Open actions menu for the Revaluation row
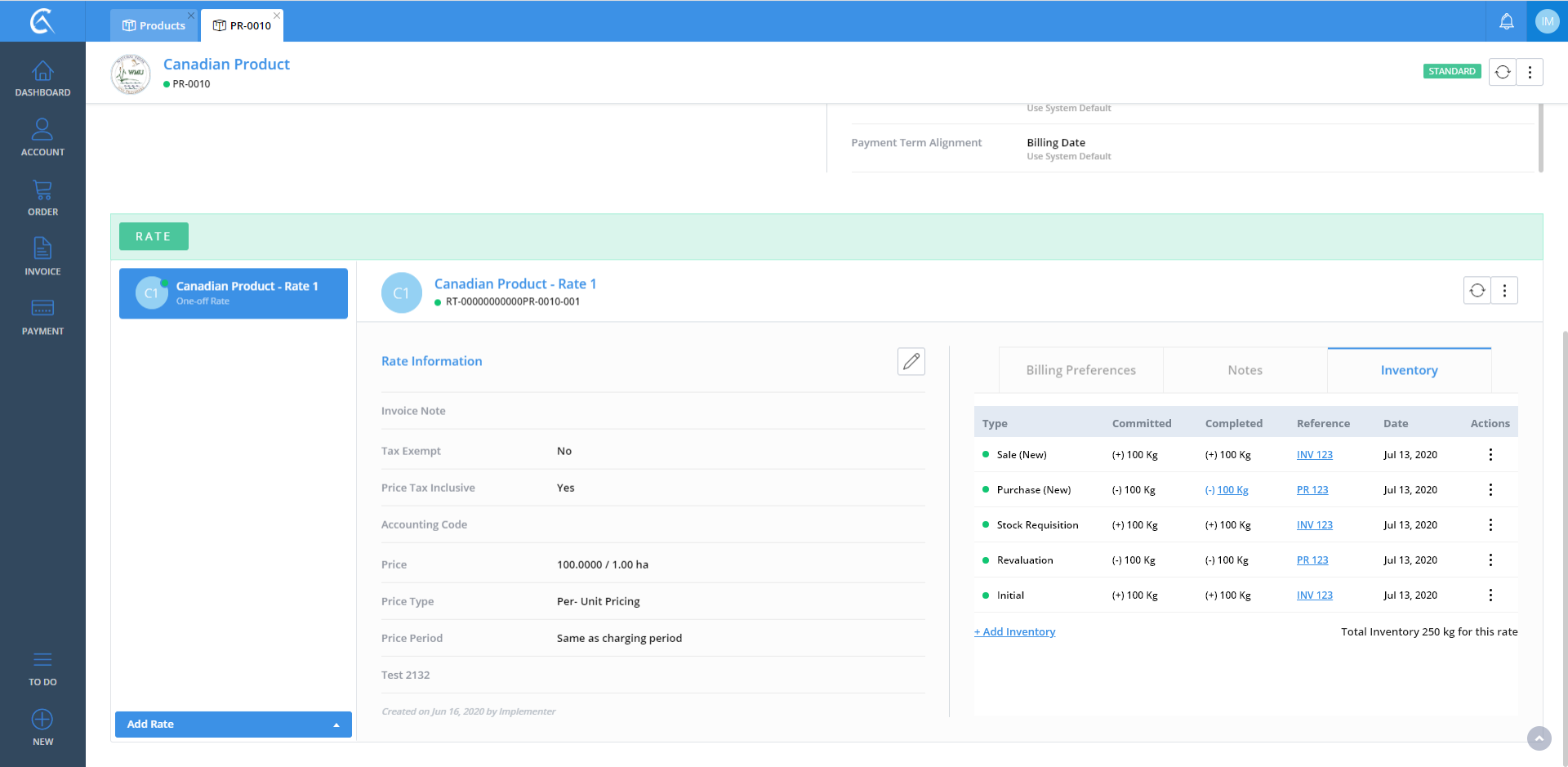 point(1490,560)
